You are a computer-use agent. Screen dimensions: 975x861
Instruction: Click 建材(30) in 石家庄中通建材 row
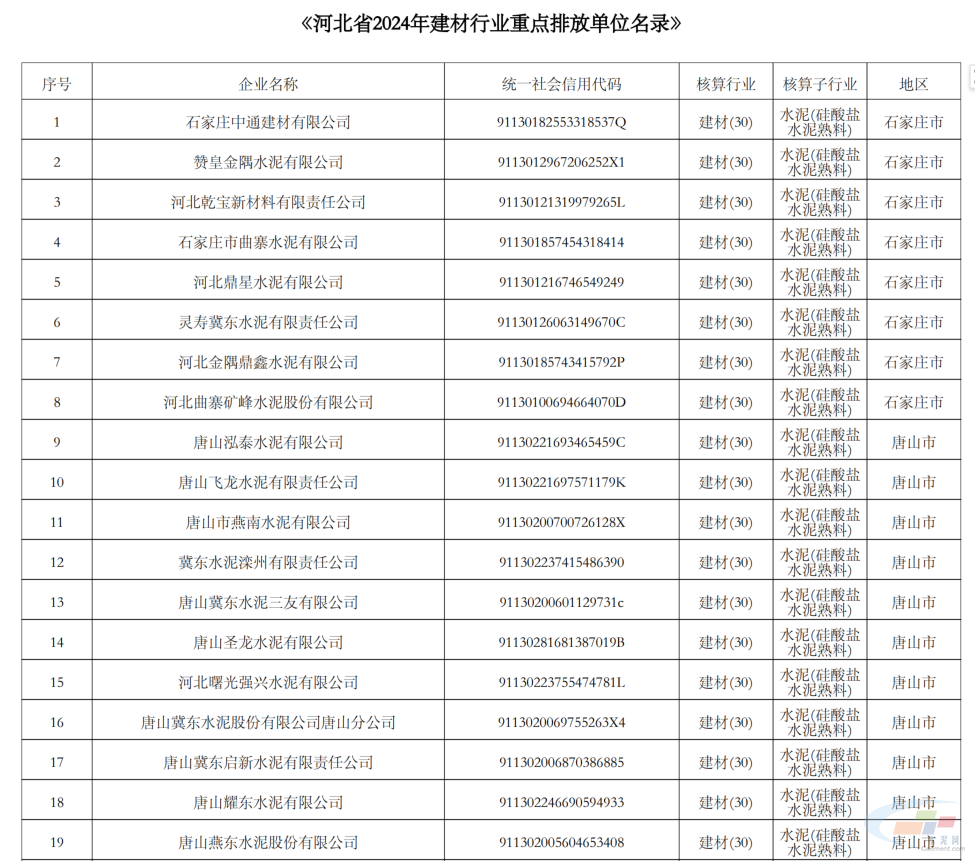point(726,122)
